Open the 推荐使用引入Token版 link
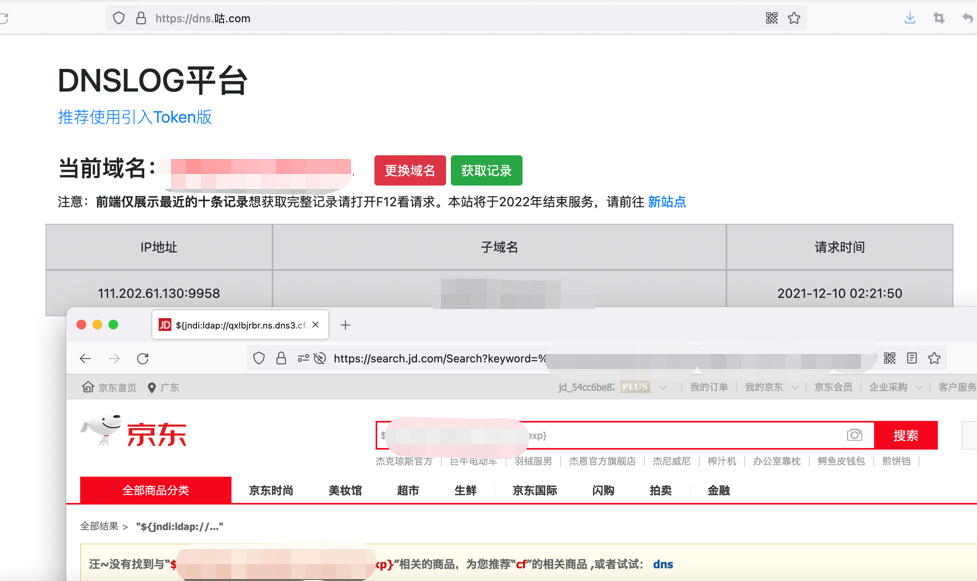The width and height of the screenshot is (977, 581). (x=135, y=117)
